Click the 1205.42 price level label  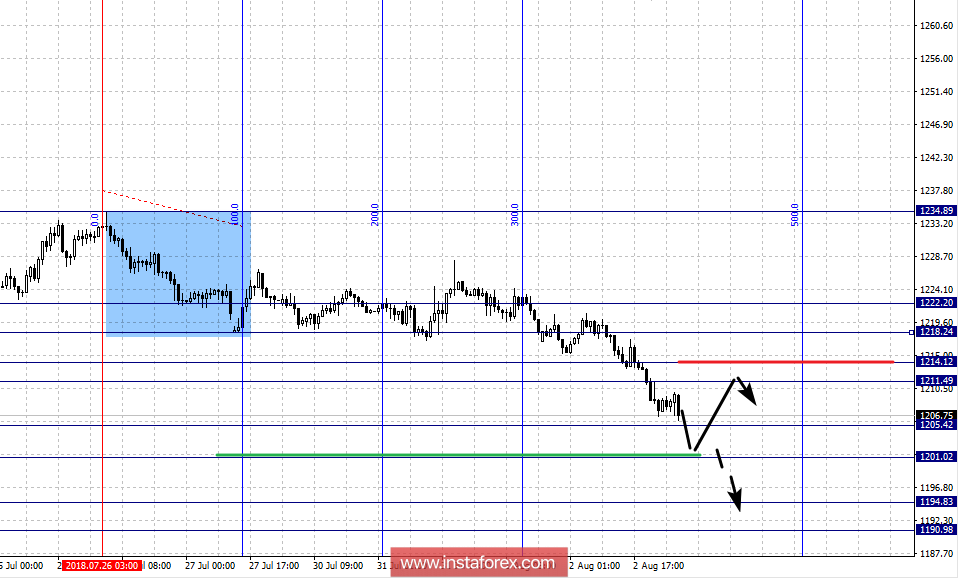coord(937,425)
